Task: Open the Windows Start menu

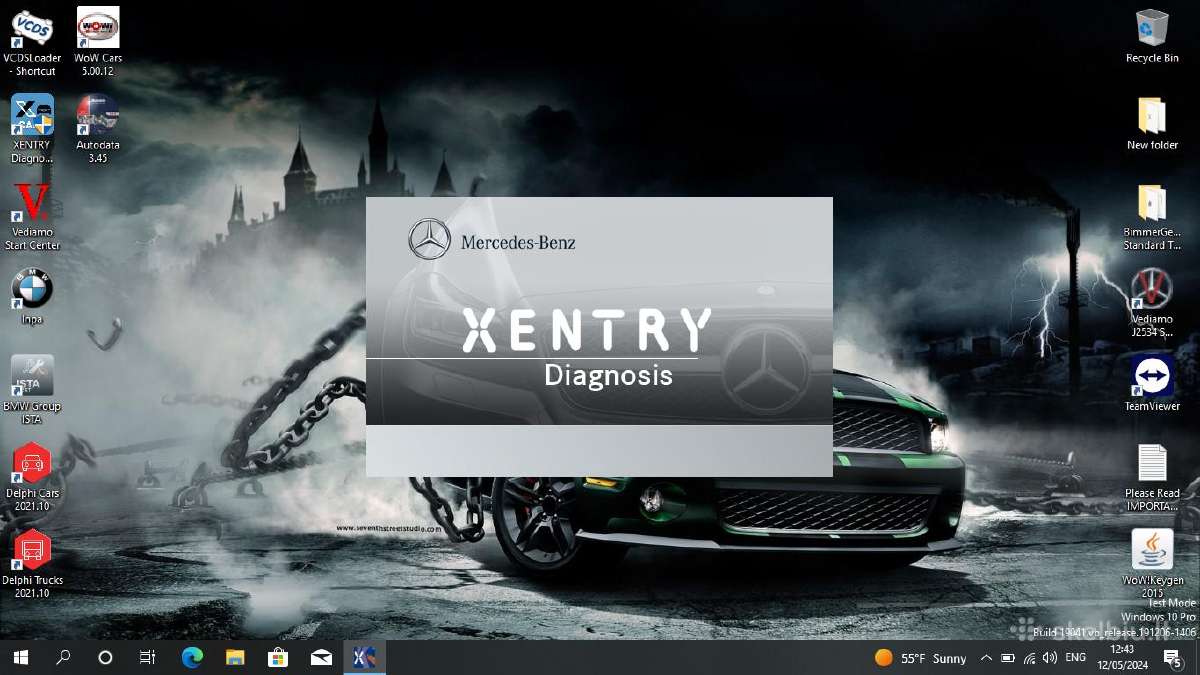Action: pos(20,657)
